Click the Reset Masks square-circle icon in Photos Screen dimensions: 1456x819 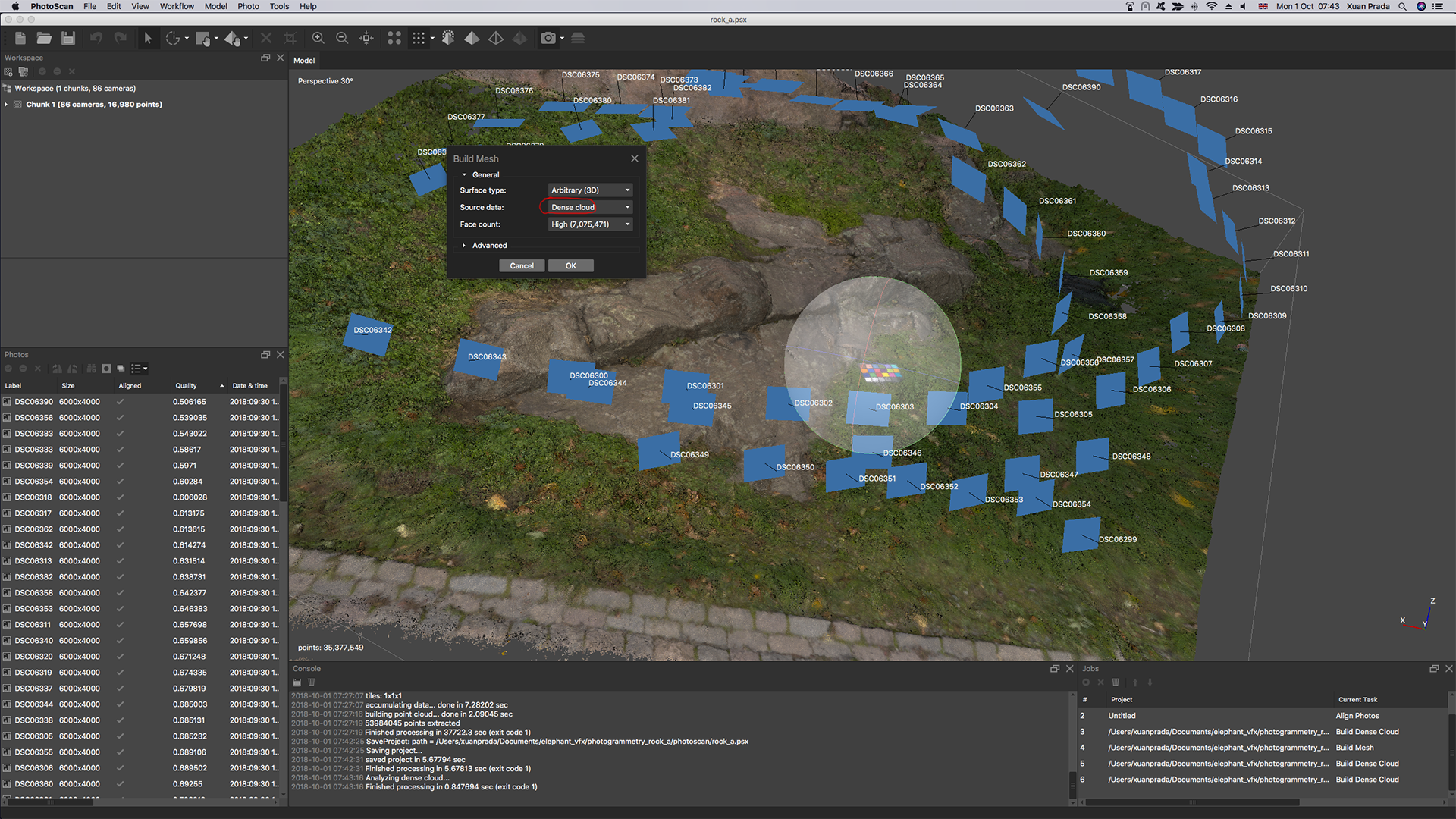pos(106,369)
